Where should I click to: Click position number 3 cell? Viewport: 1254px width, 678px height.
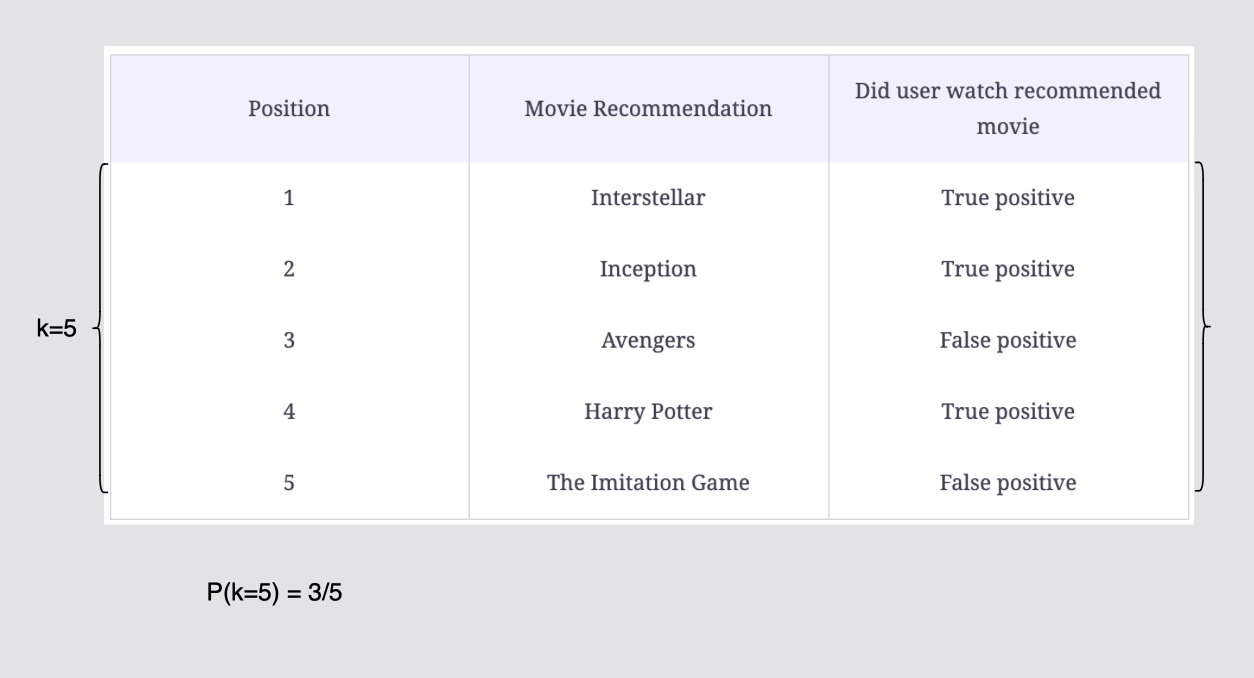click(289, 340)
